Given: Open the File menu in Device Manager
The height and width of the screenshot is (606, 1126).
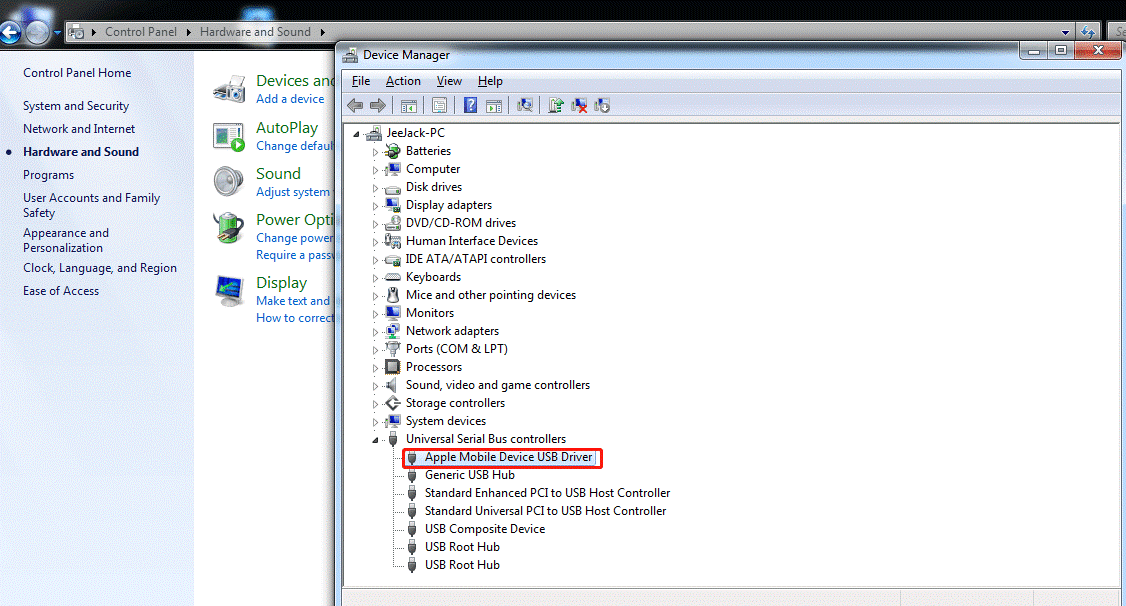Looking at the screenshot, I should point(361,81).
